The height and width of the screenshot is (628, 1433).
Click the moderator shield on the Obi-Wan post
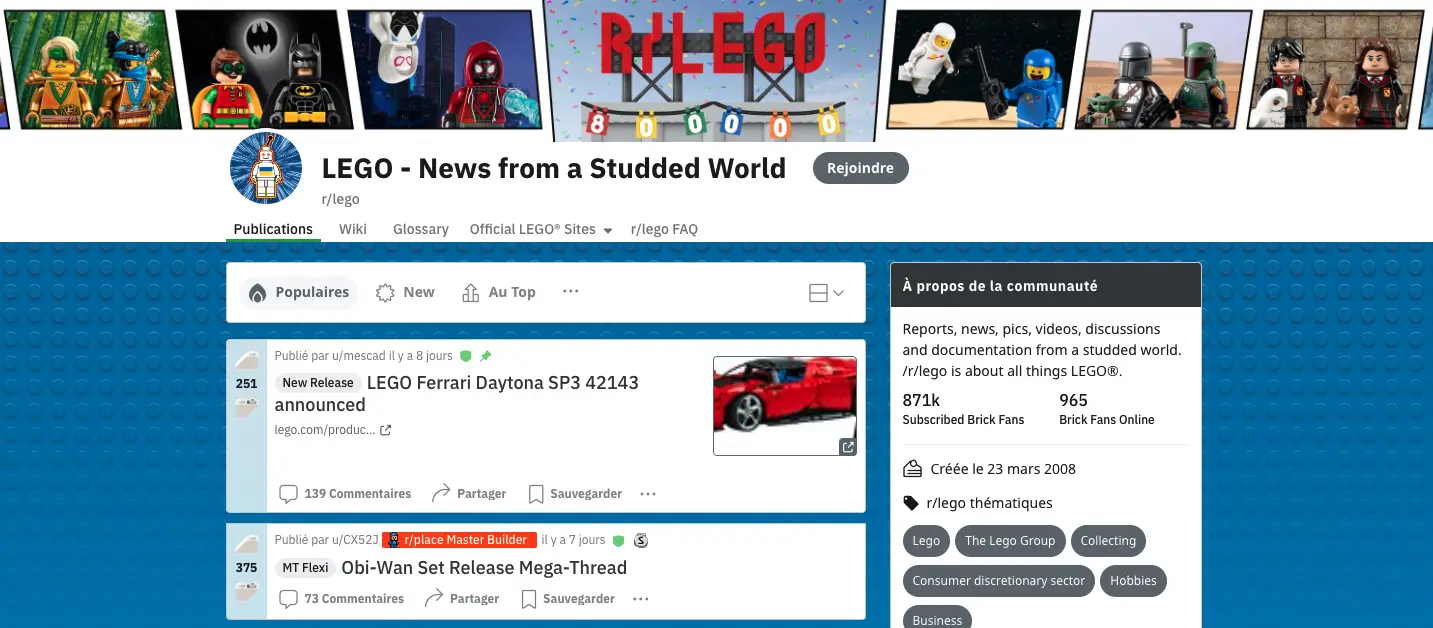[618, 540]
